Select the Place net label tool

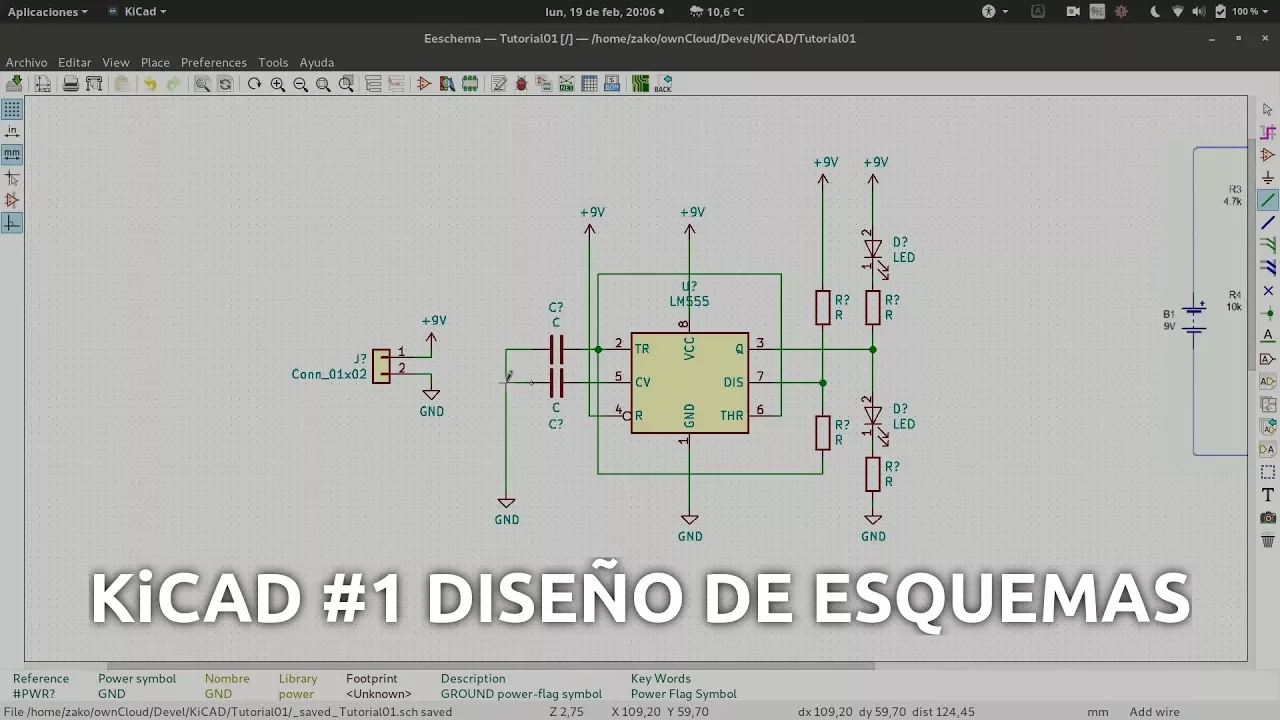click(1268, 335)
